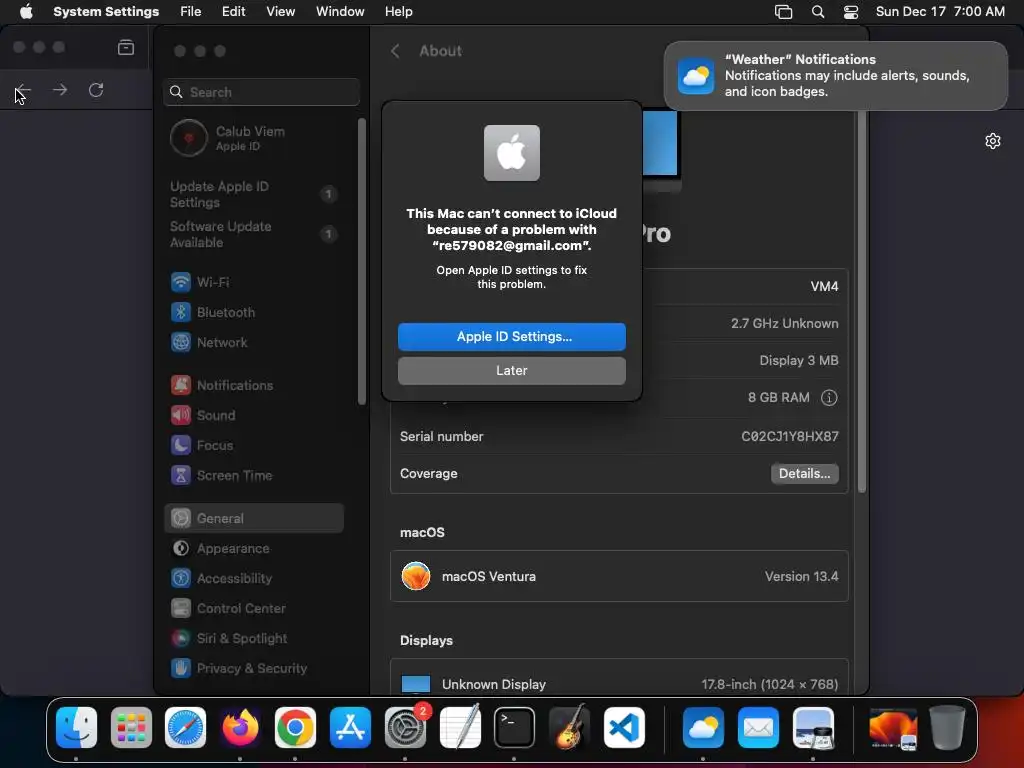Open System Settings app menu
Image resolution: width=1024 pixels, height=768 pixels.
click(106, 12)
